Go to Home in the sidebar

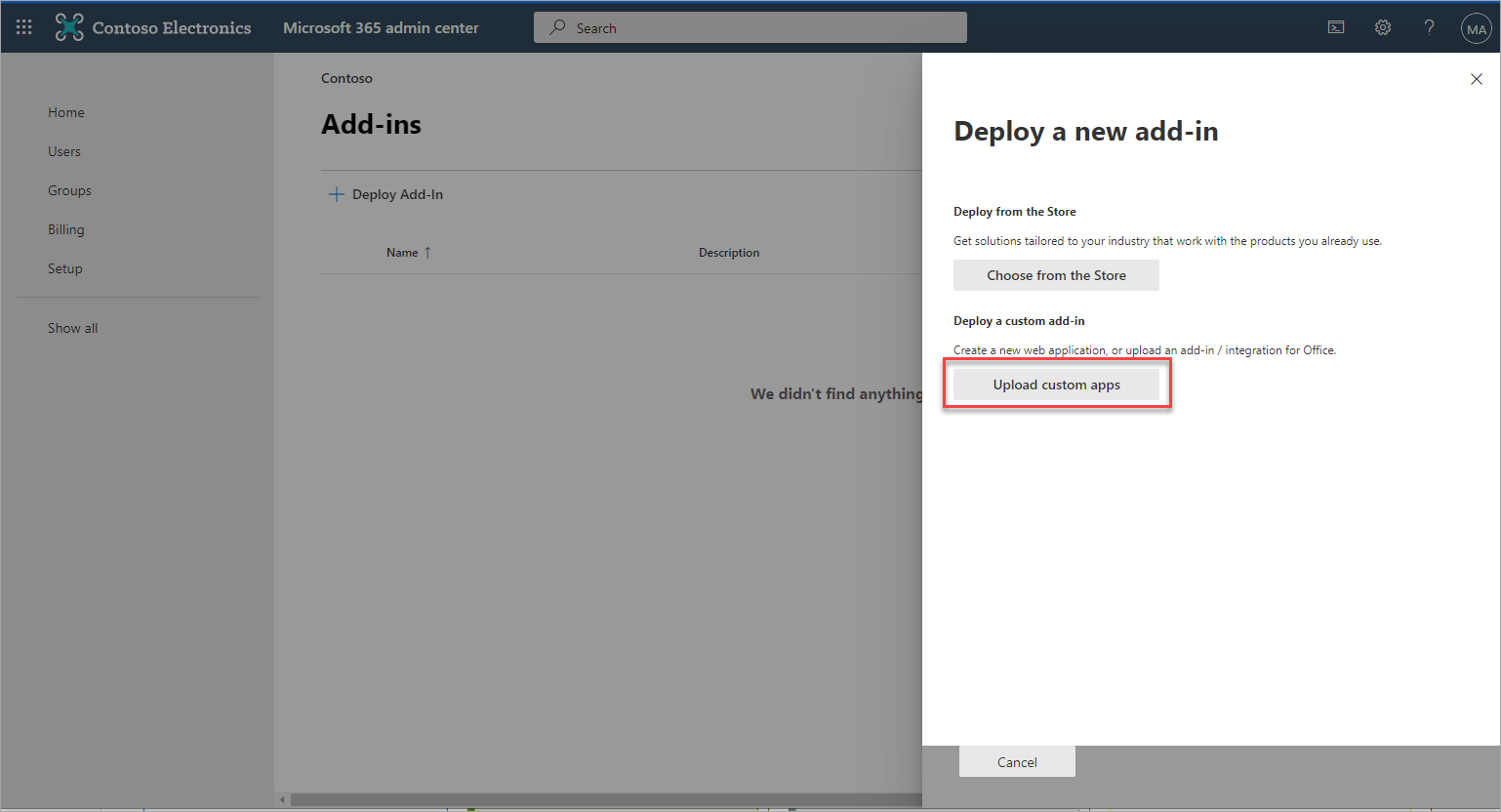(x=66, y=112)
